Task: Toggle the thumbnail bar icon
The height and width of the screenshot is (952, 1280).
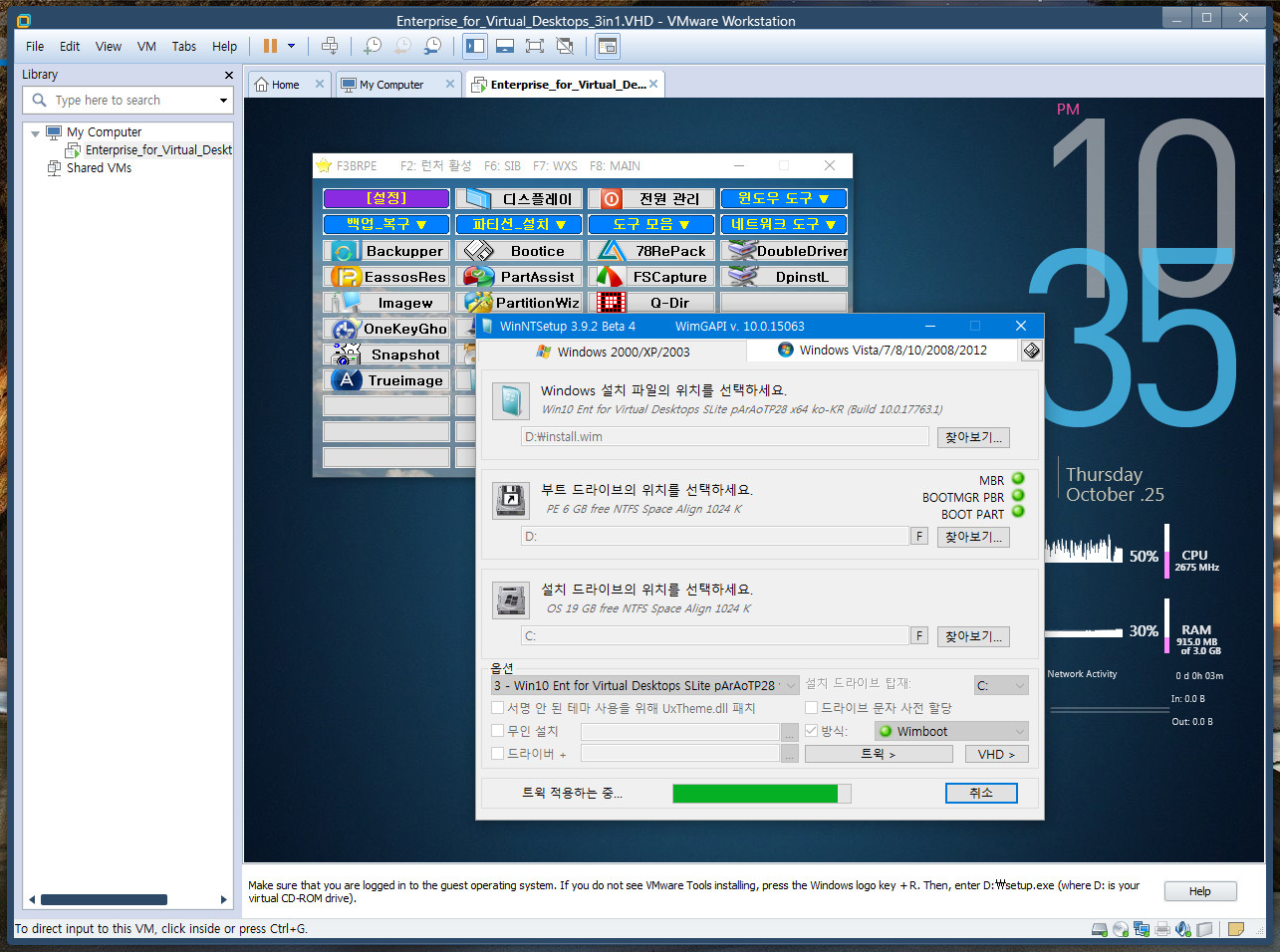Action: coord(505,46)
